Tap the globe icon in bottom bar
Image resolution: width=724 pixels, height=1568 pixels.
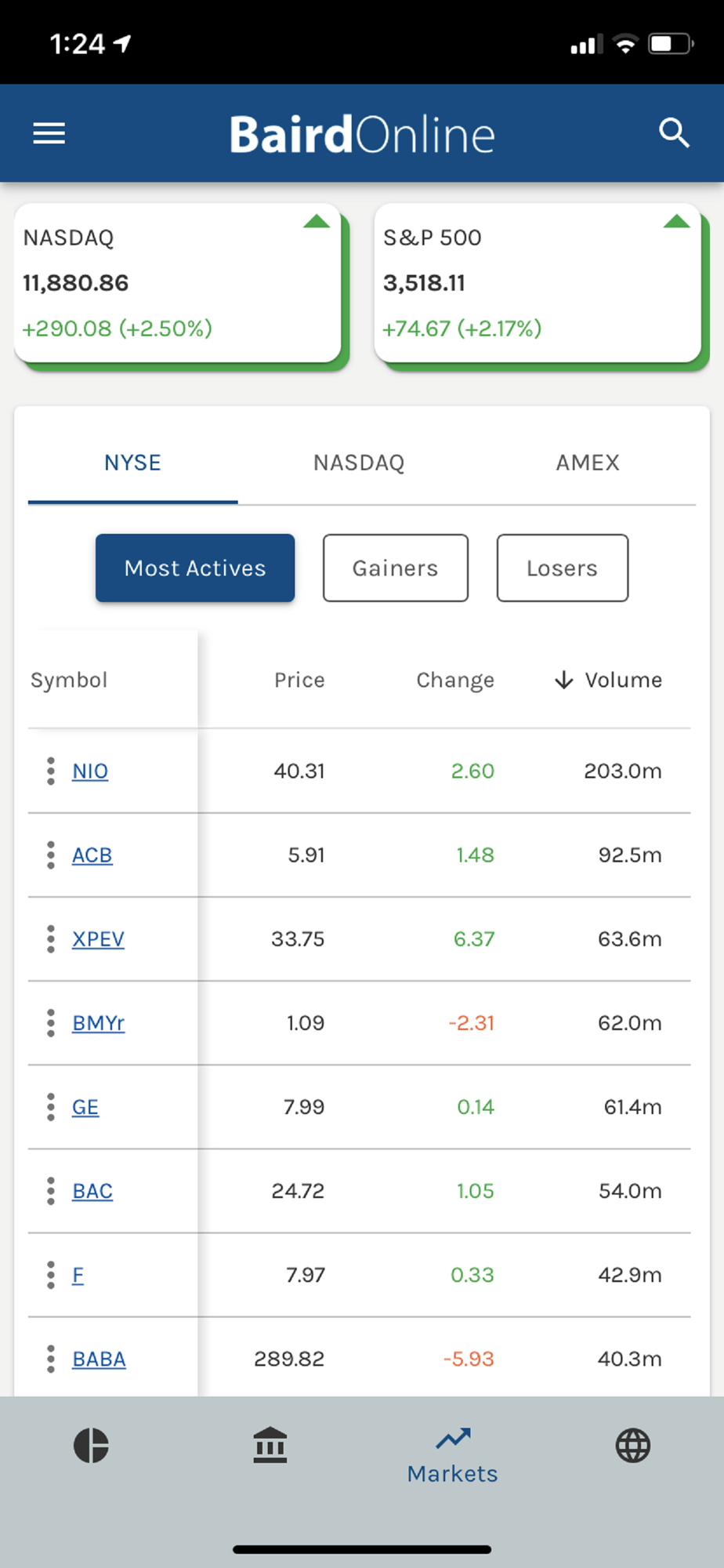tap(632, 1445)
